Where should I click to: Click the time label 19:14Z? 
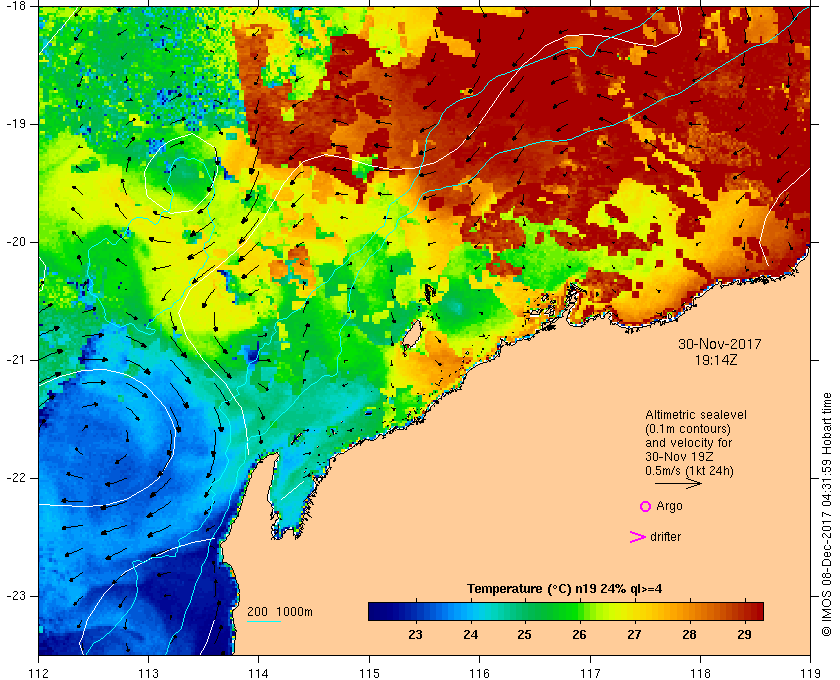[x=716, y=360]
